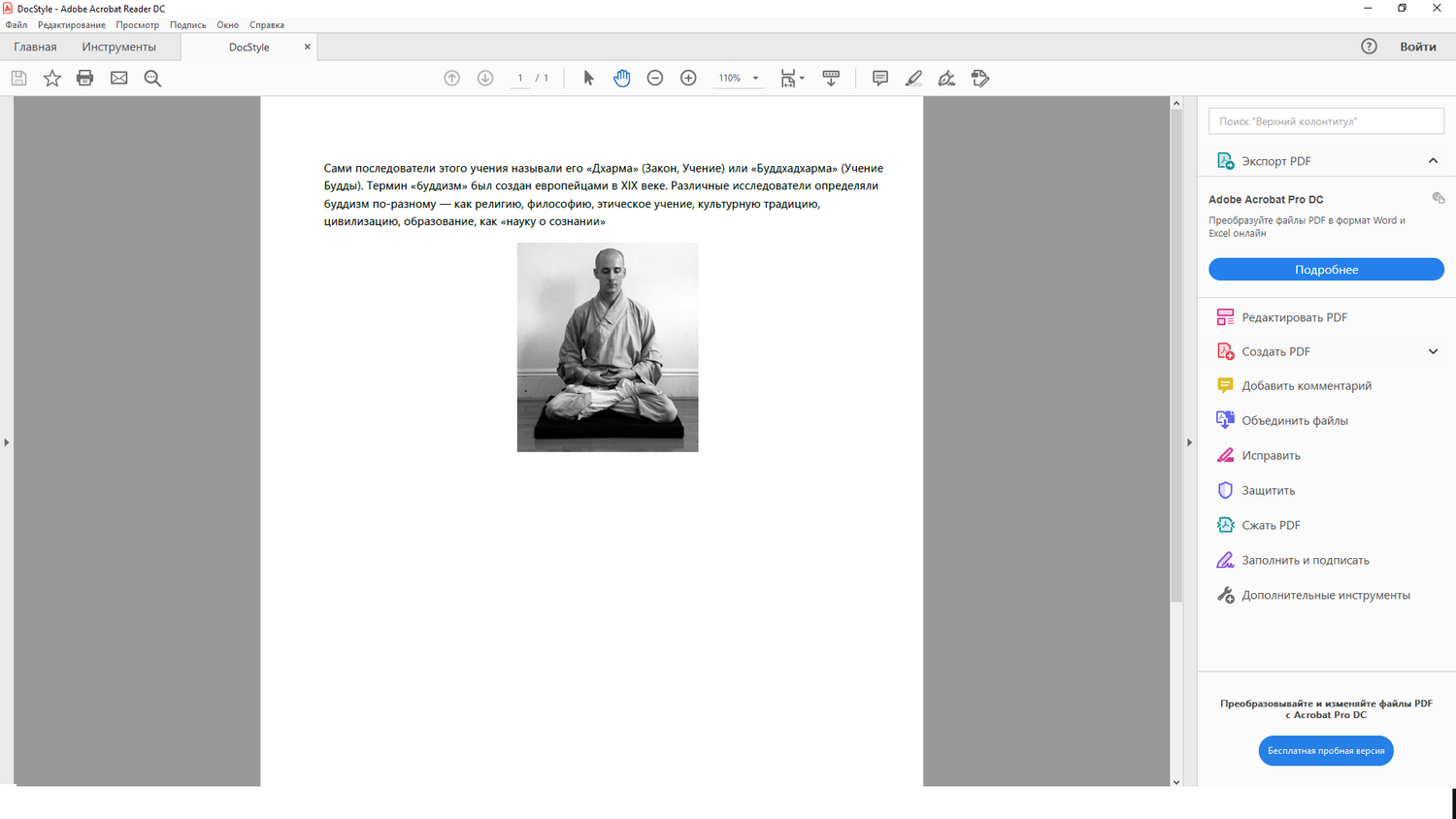This screenshot has height=819, width=1456.
Task: Click the scrollbar up arrow
Action: pyautogui.click(x=1176, y=103)
